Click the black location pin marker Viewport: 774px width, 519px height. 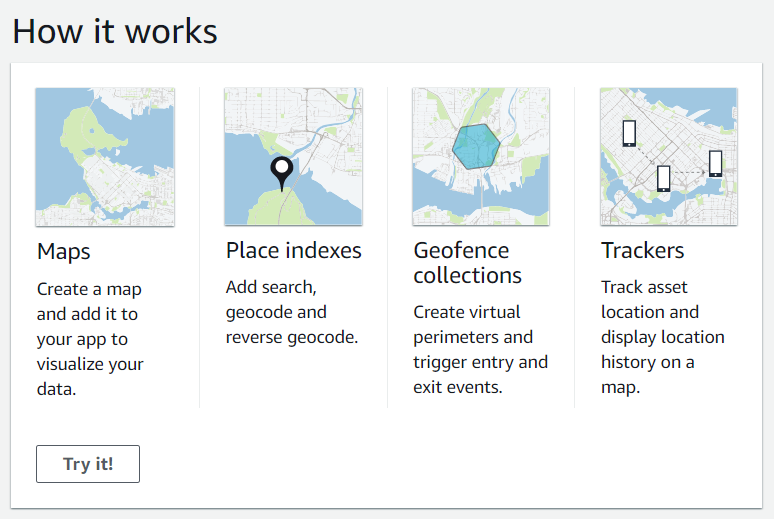tap(282, 174)
